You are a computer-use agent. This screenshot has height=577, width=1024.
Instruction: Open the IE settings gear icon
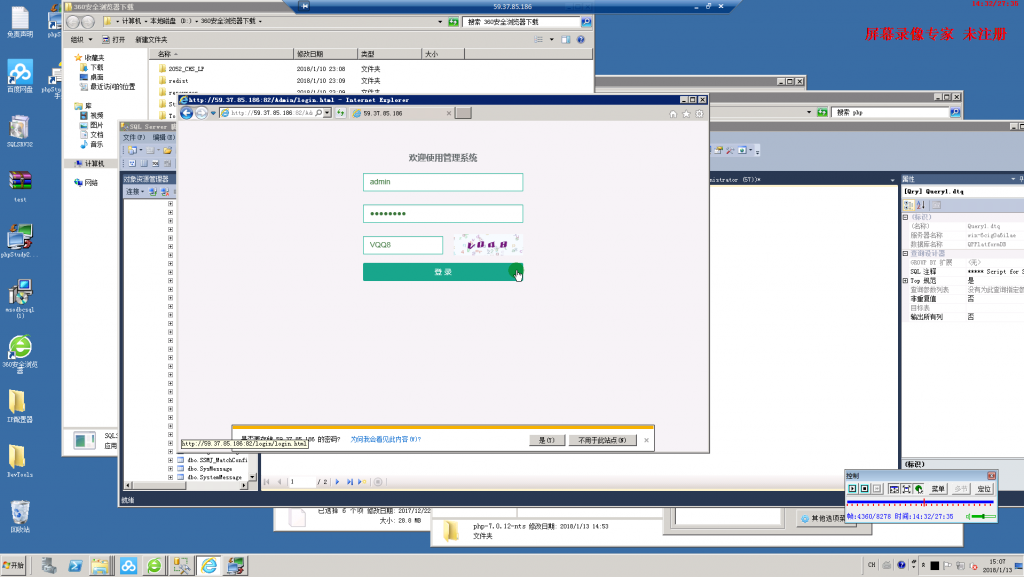[699, 114]
